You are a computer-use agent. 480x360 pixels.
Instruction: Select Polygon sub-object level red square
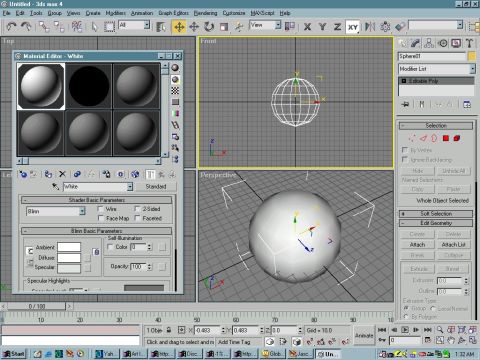click(446, 138)
